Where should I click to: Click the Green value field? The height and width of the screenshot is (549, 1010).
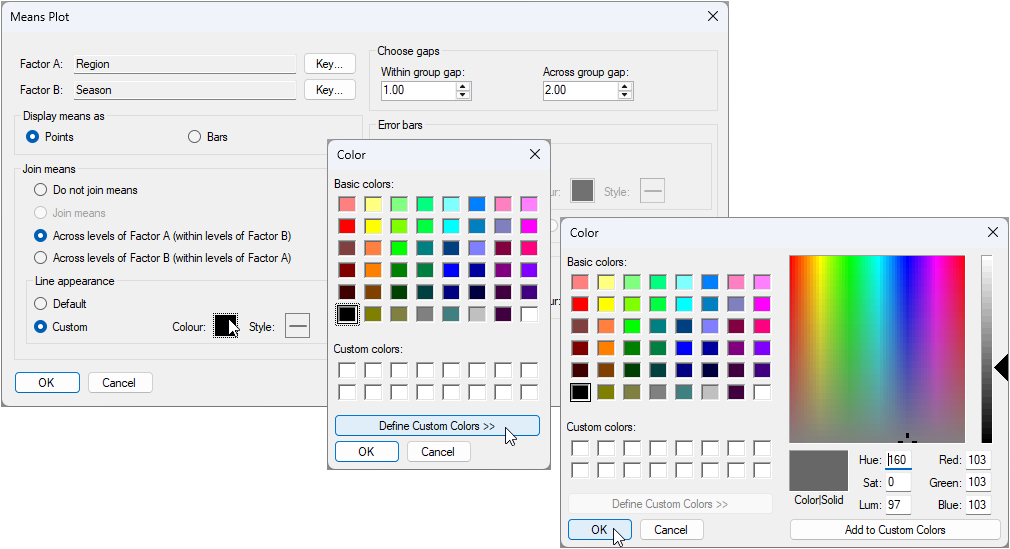(x=978, y=483)
